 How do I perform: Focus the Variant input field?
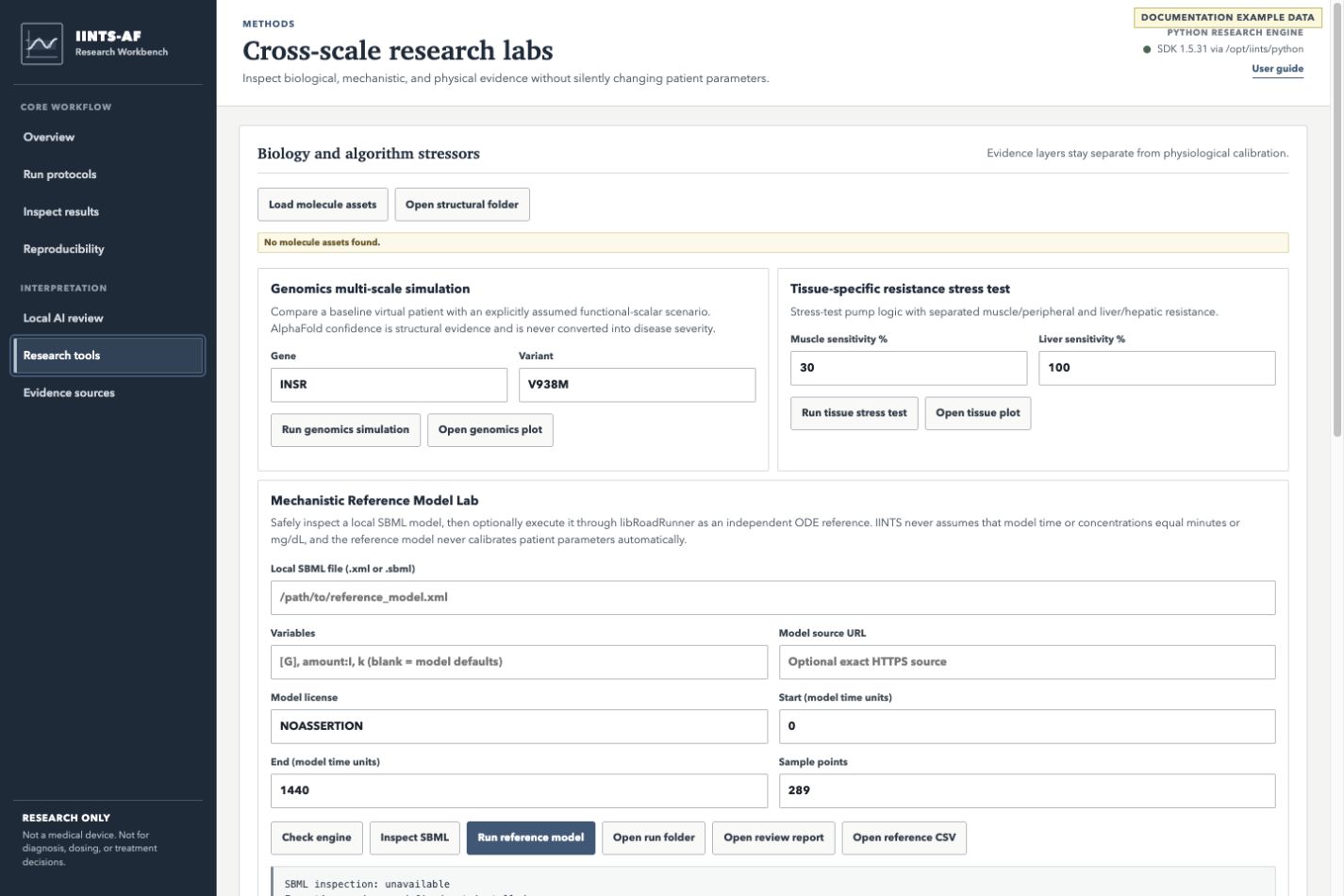point(637,385)
